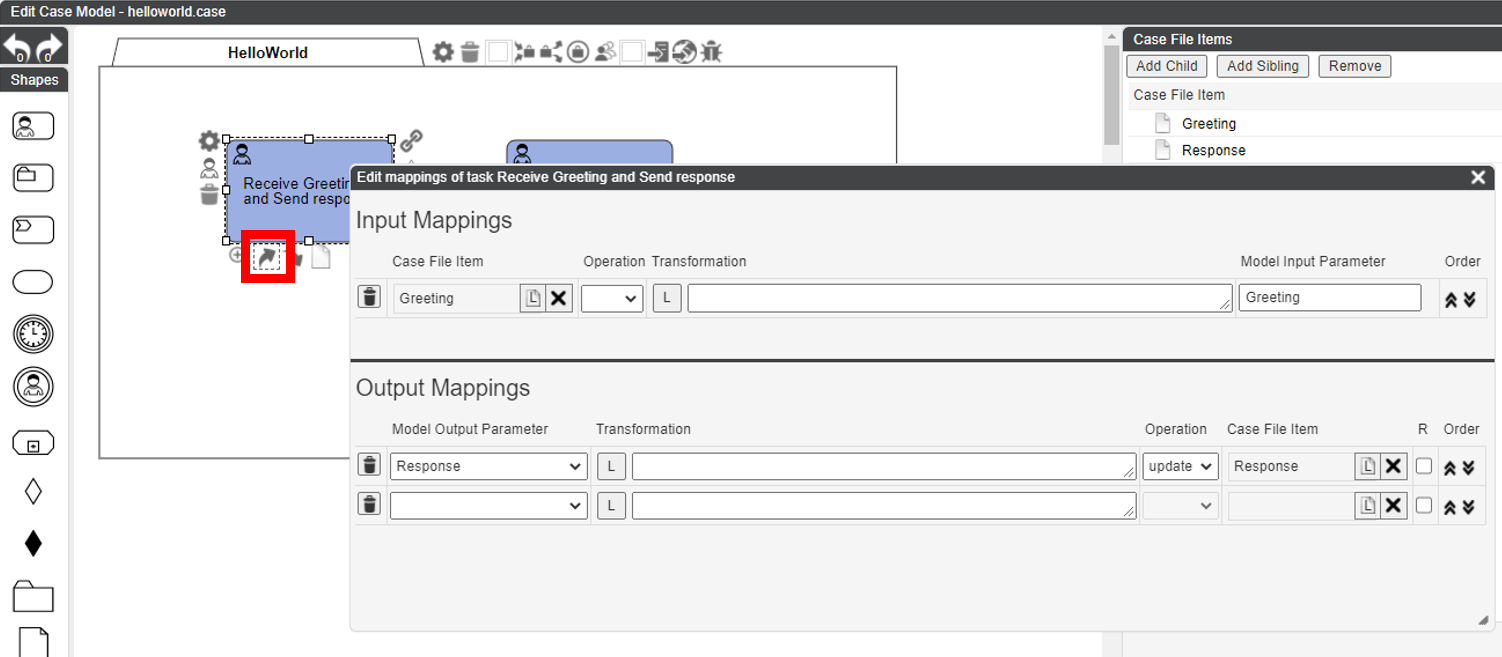Select the white Entry Criterion diamond
Image resolution: width=1502 pixels, height=657 pixels.
point(33,491)
